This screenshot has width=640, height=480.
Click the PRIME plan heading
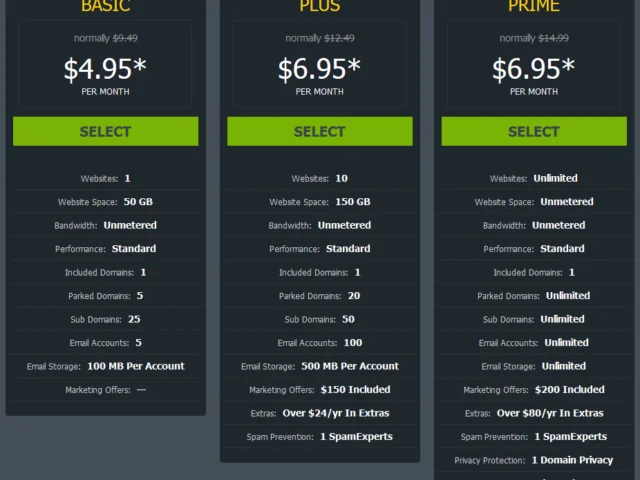pos(534,6)
